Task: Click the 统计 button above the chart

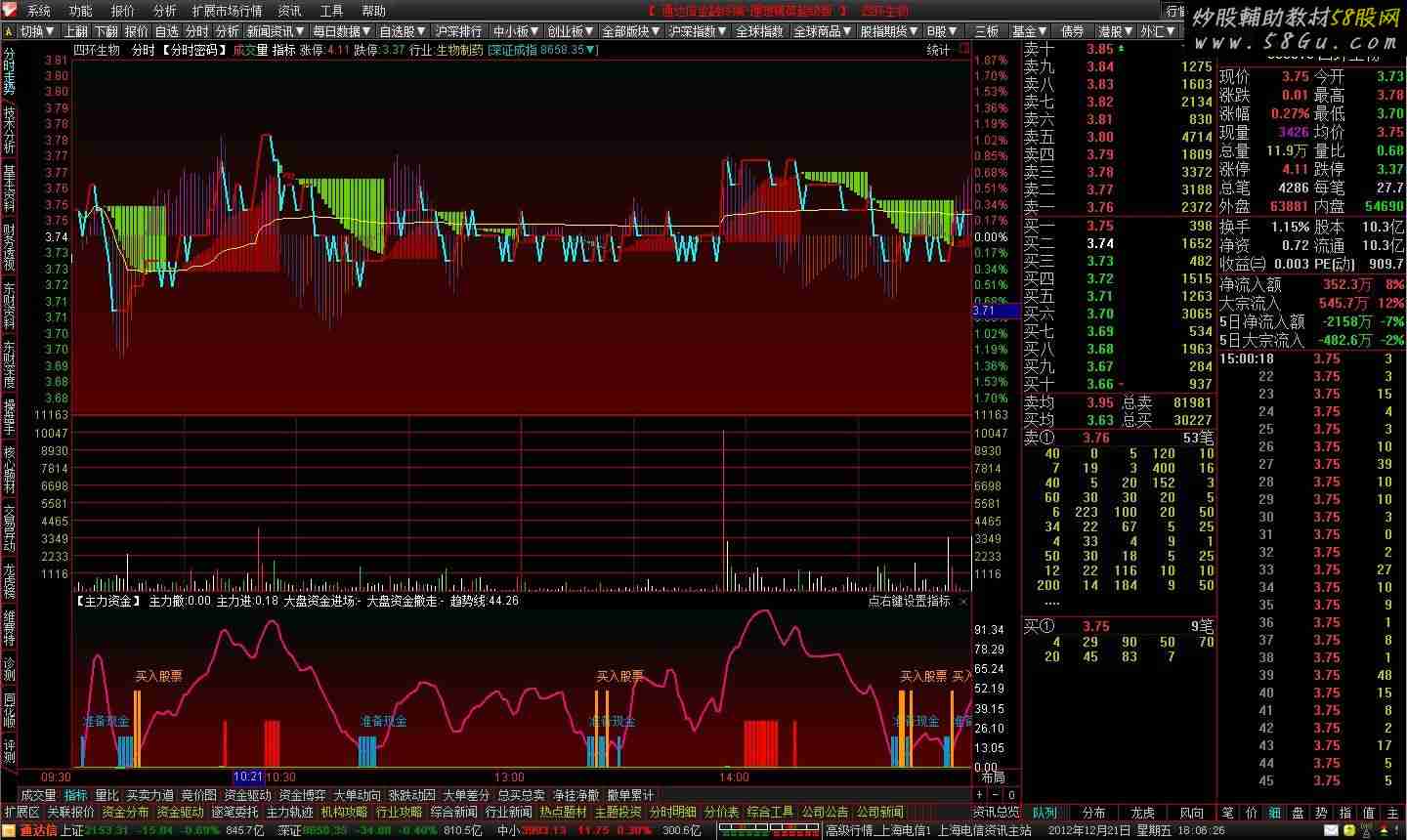Action: point(938,50)
